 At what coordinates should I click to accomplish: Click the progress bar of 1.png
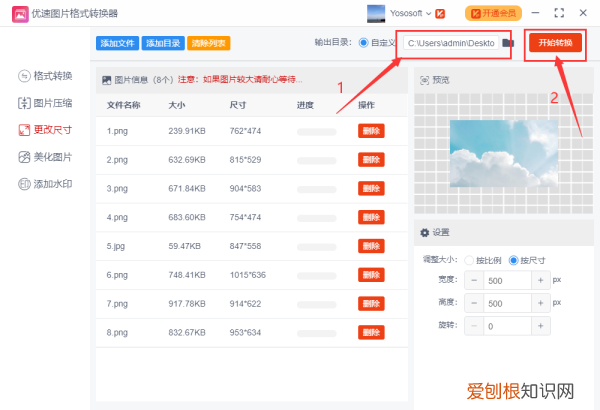pos(316,132)
